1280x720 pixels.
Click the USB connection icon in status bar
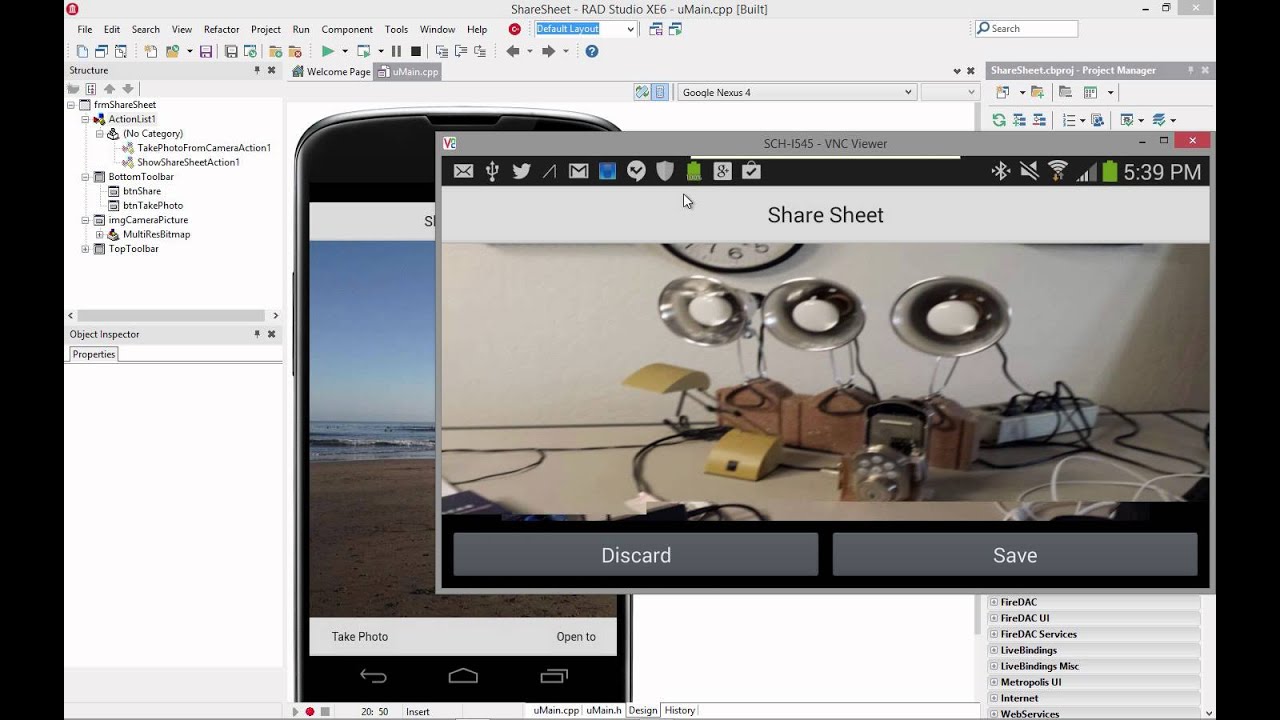pyautogui.click(x=492, y=171)
